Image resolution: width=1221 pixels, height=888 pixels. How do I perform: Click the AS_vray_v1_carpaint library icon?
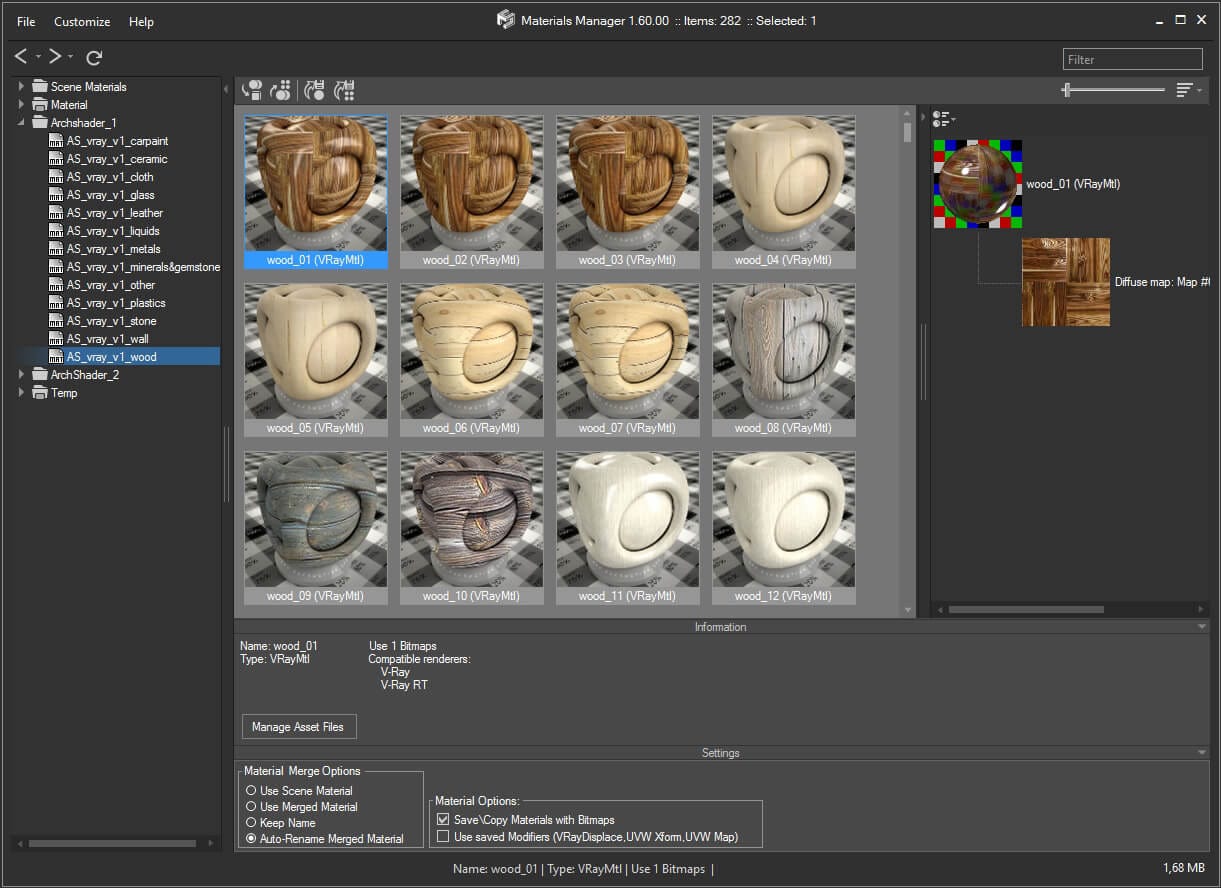(x=56, y=141)
